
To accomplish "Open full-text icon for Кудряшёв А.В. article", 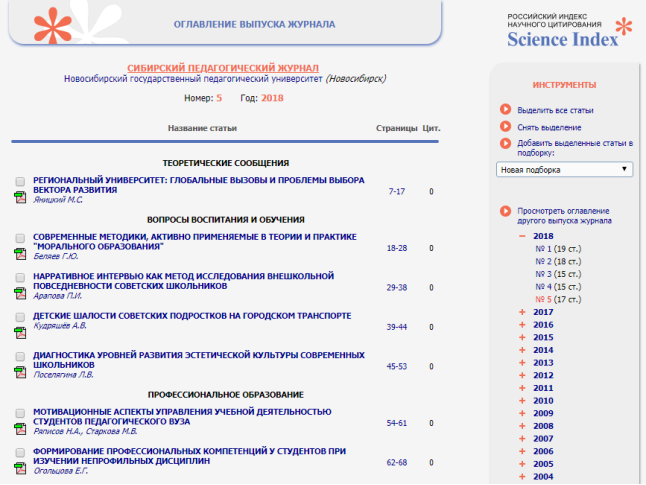I will click(20, 329).
